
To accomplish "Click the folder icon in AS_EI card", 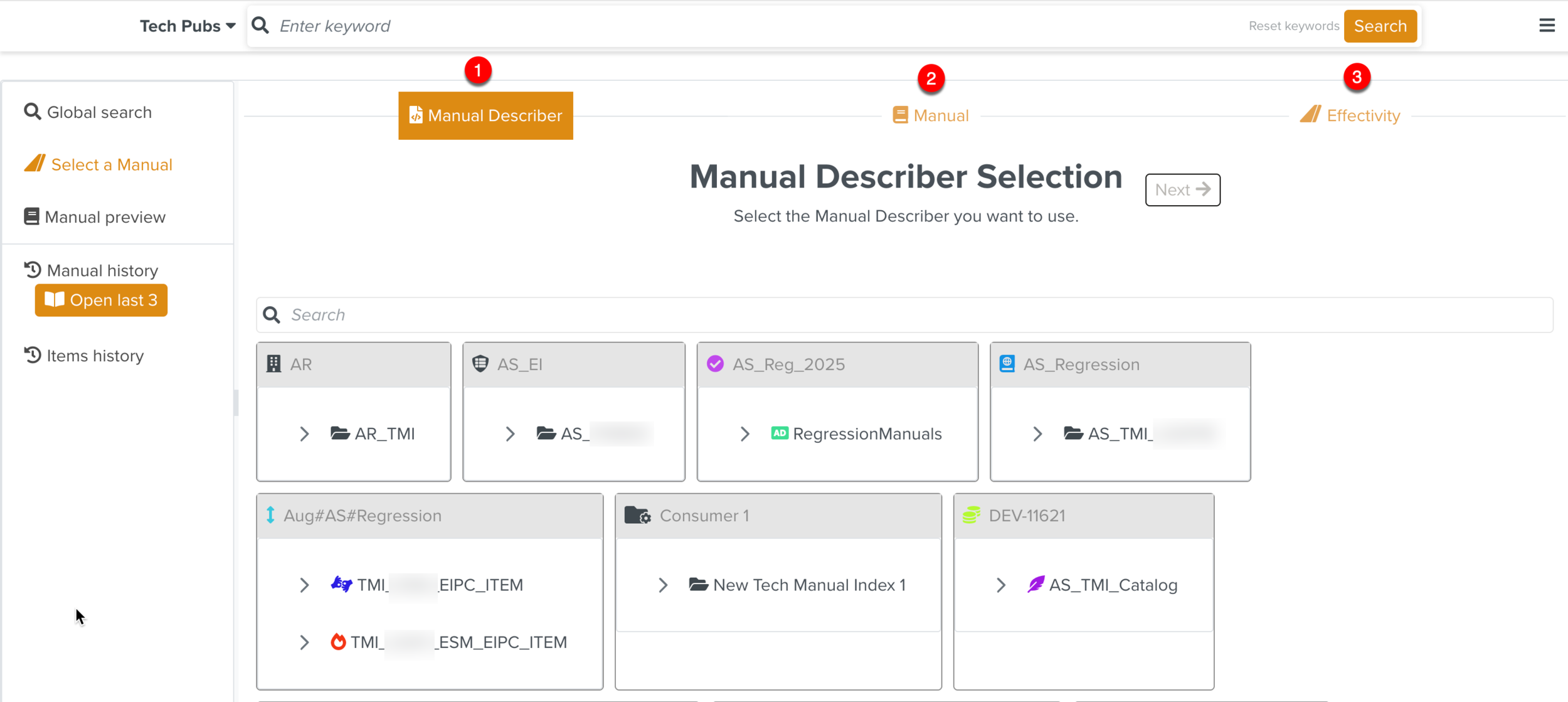I will 546,433.
